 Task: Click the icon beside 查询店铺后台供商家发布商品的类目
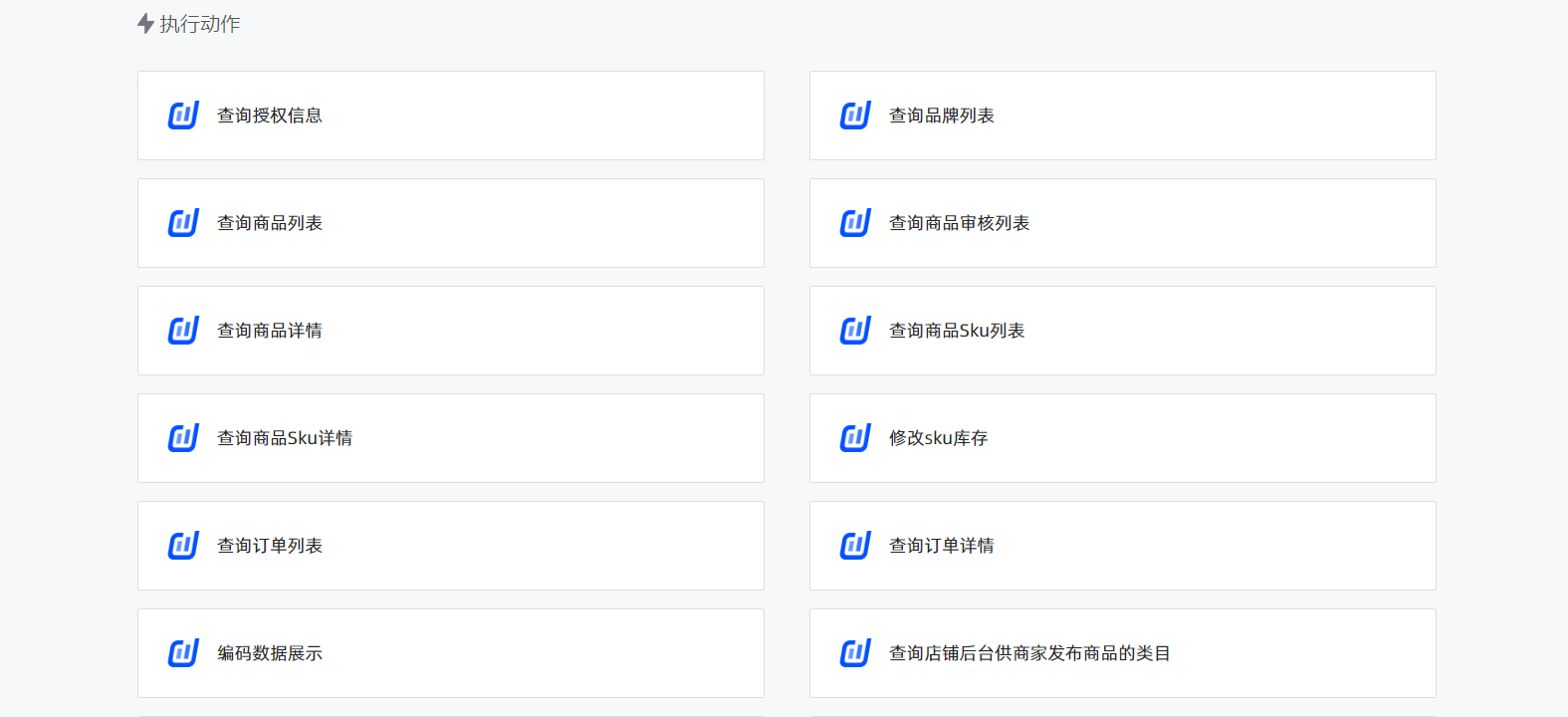(855, 653)
